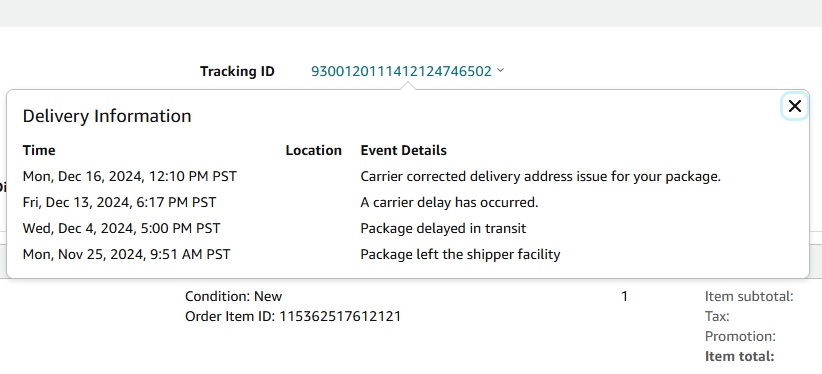822x374 pixels.
Task: Collapse the chevron beside the tracking number
Action: (x=500, y=70)
